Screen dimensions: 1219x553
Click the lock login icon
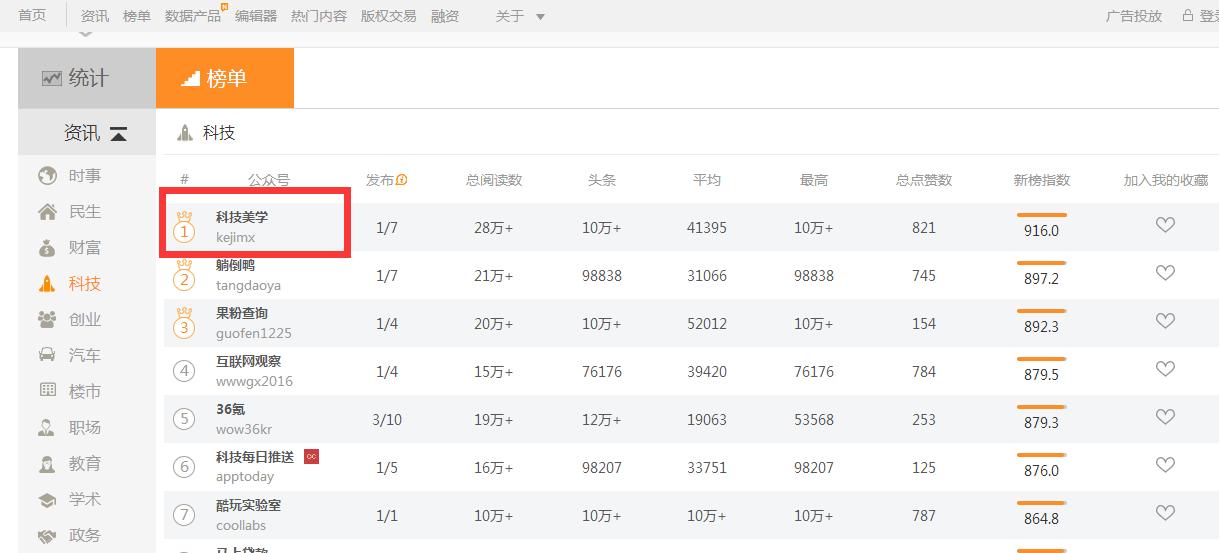click(1188, 15)
